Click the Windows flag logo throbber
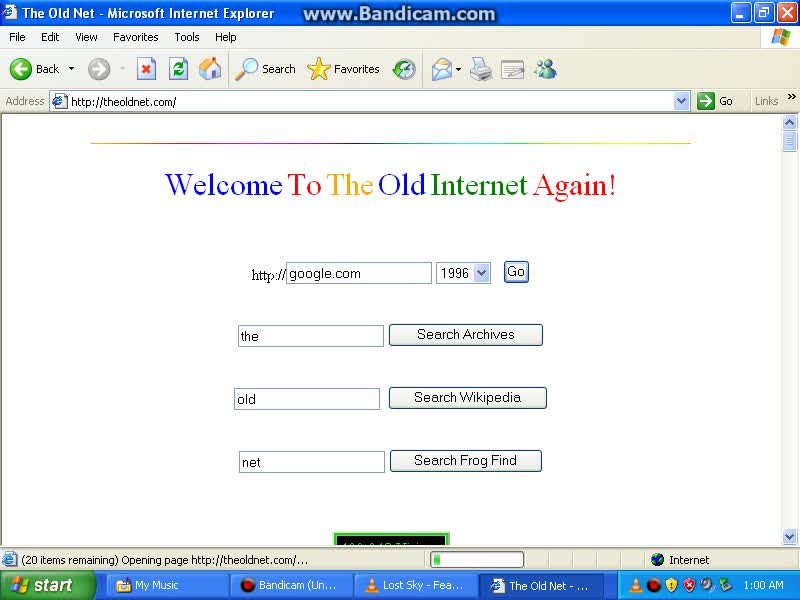 [x=781, y=37]
